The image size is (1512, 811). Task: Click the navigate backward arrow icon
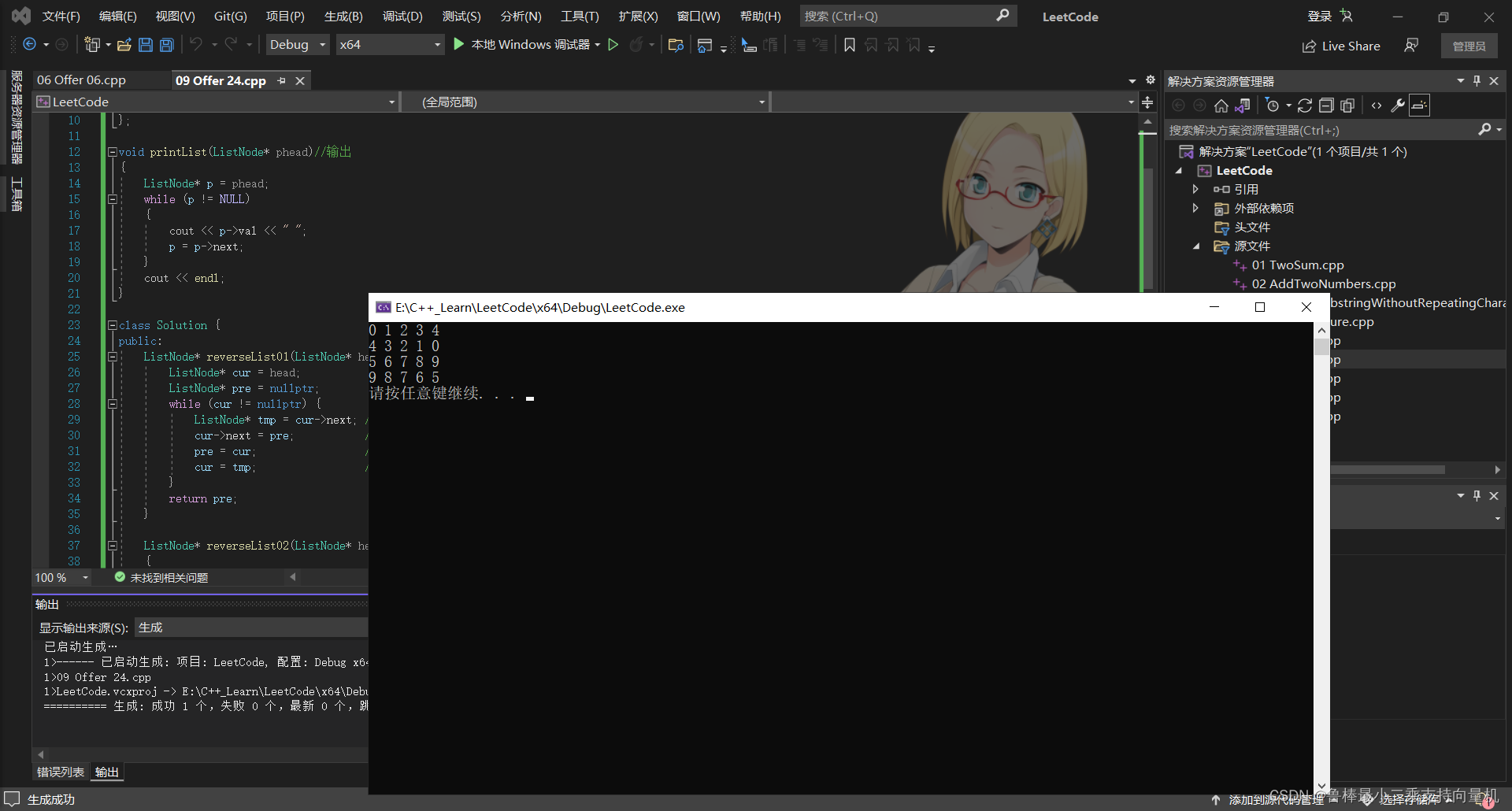29,45
